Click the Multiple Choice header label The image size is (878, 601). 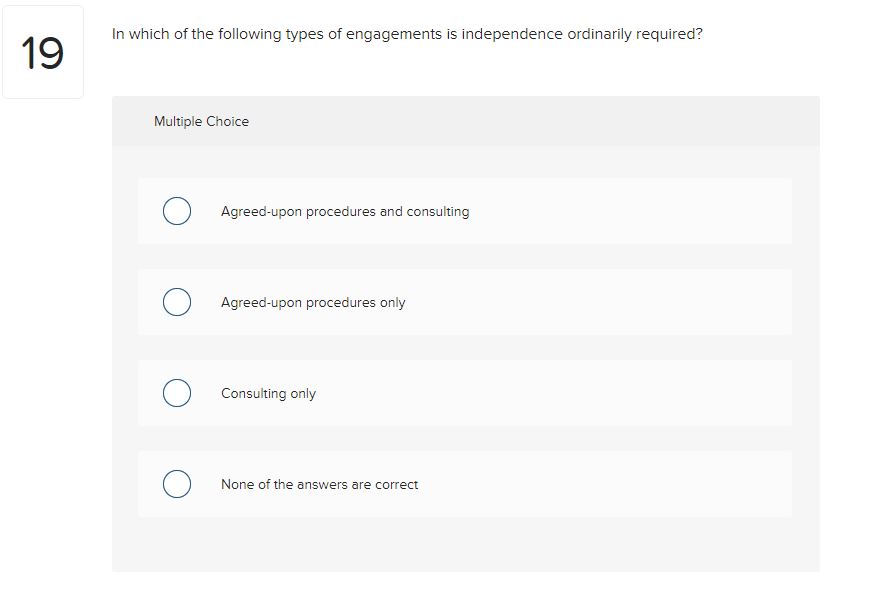(201, 121)
